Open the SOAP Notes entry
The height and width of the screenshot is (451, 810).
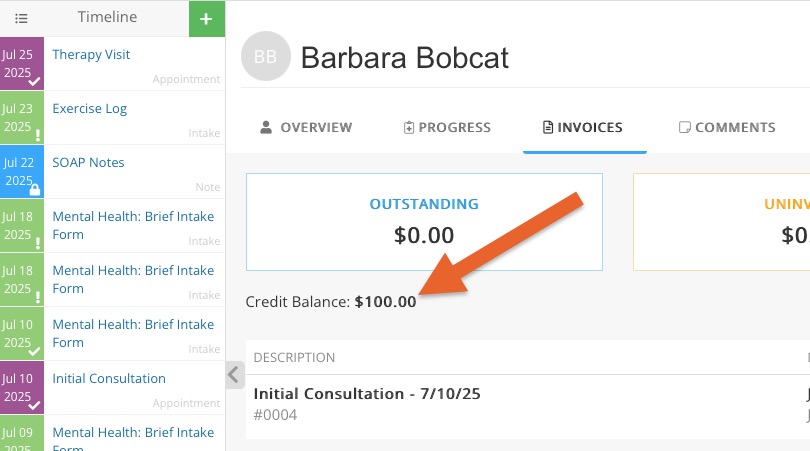click(134, 172)
